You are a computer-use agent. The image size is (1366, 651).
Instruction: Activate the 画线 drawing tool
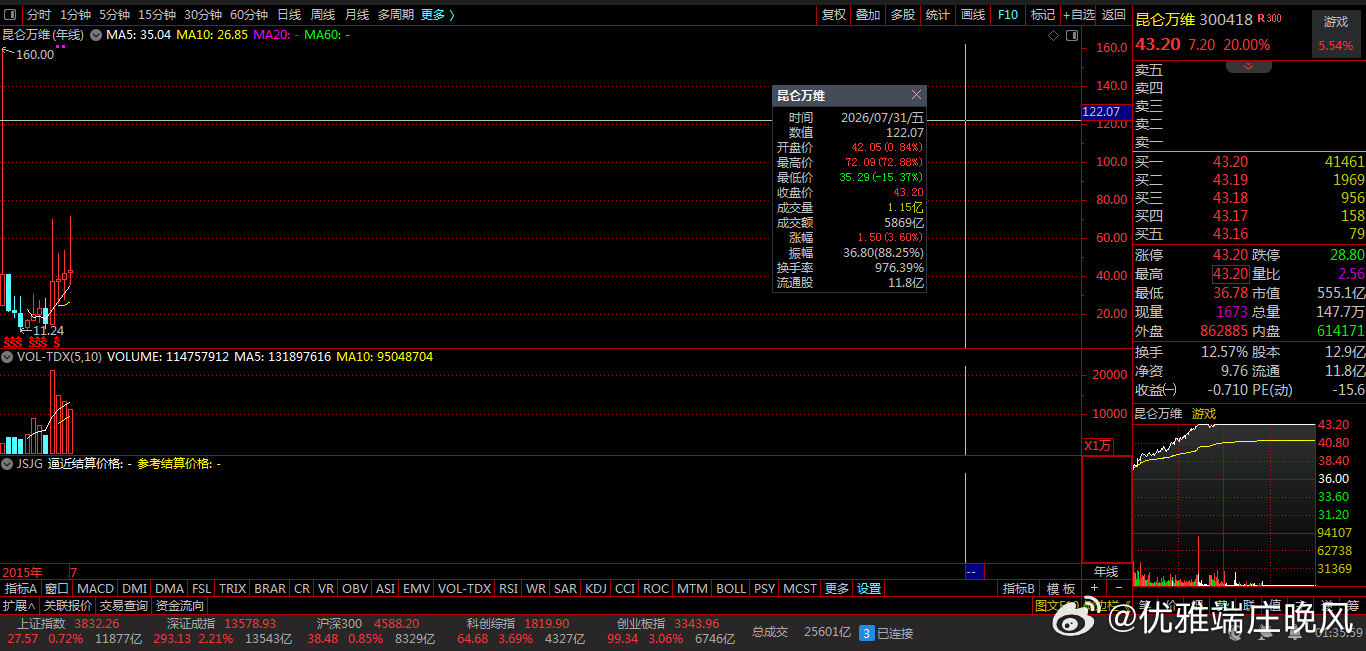click(973, 15)
